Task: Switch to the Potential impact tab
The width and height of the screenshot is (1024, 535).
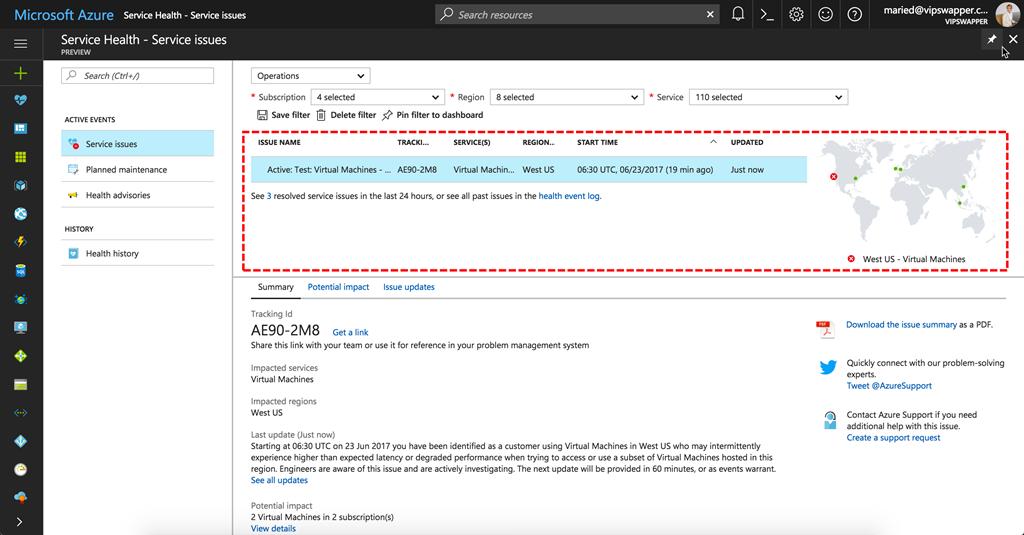Action: (338, 287)
